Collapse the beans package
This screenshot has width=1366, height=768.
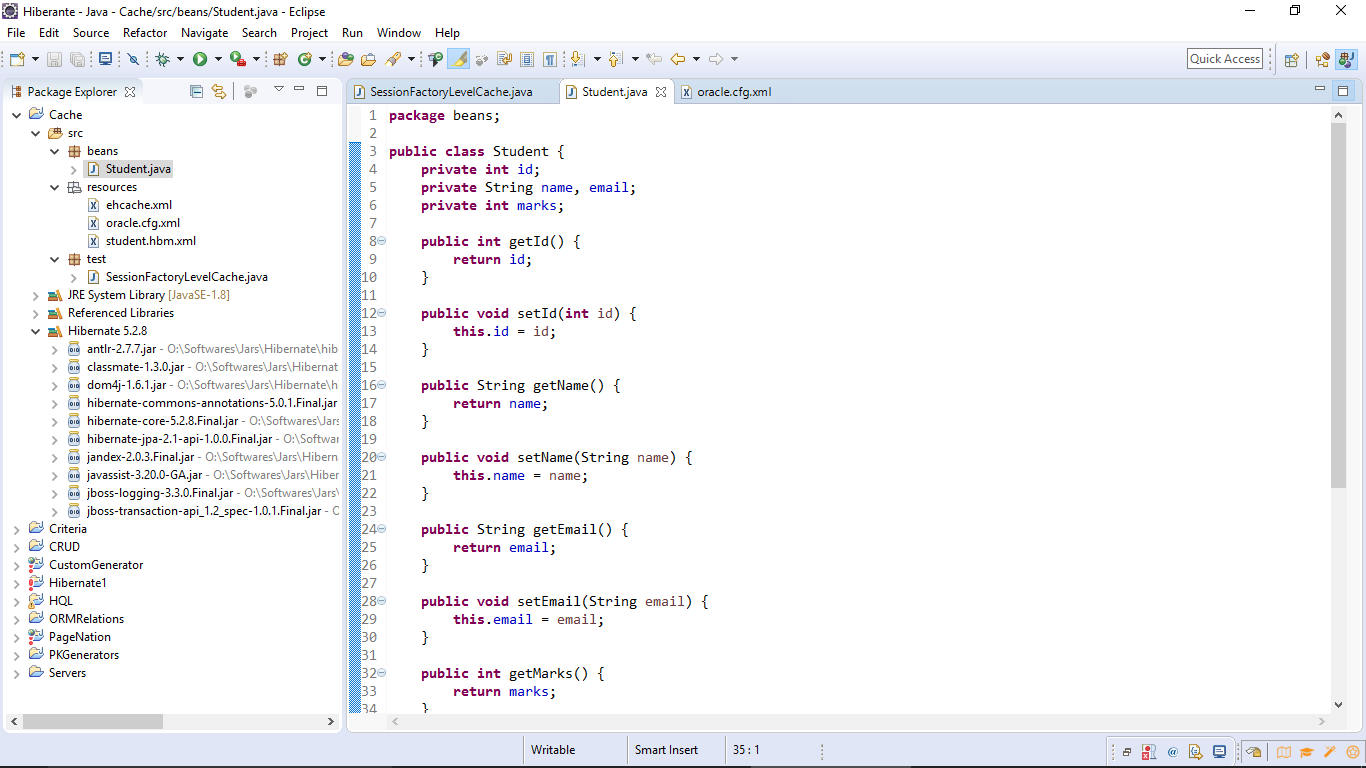55,150
